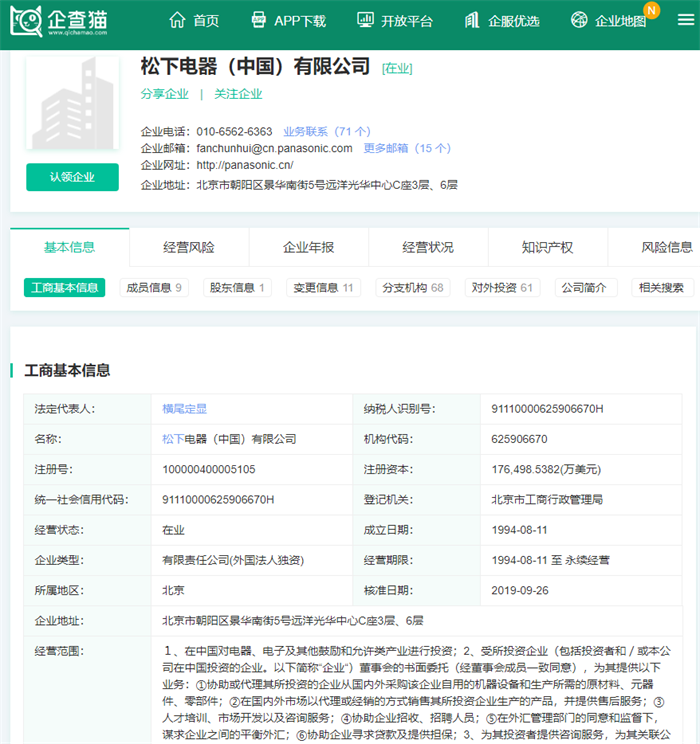Click the 工商基本信息 section heading
The image size is (700, 744).
tap(67, 370)
